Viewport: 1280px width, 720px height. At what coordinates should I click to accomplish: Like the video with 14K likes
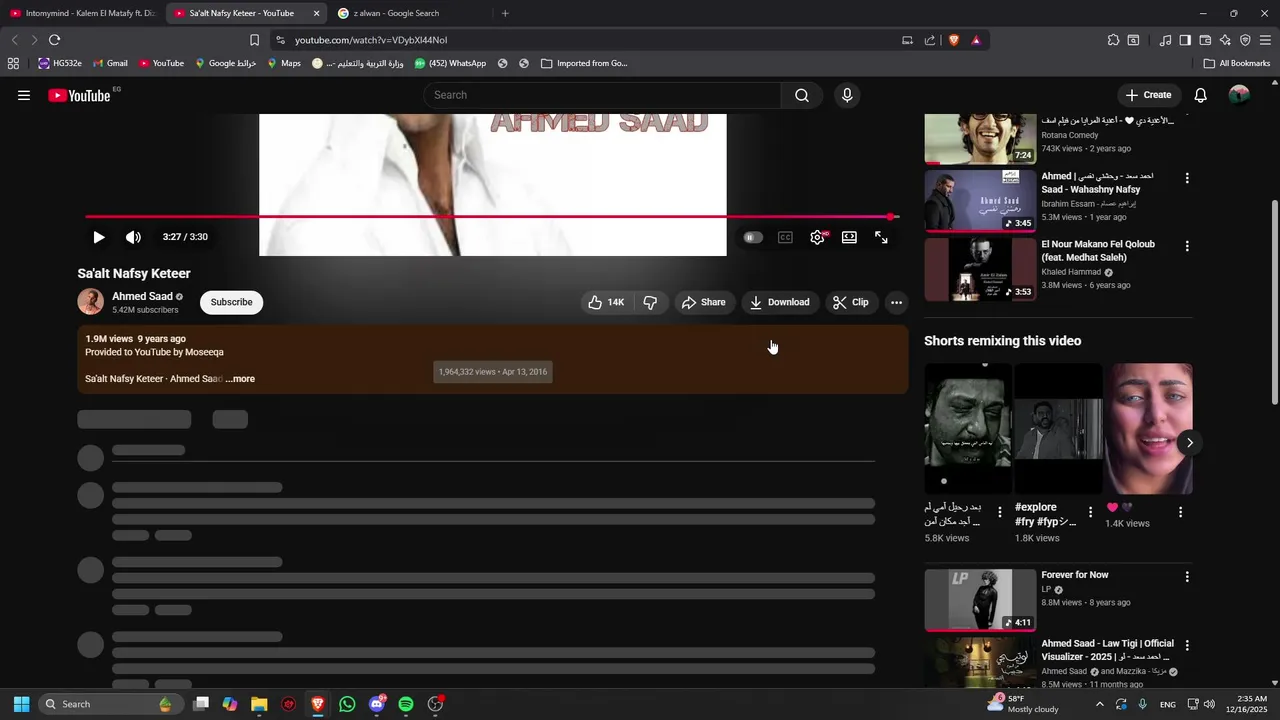(606, 302)
